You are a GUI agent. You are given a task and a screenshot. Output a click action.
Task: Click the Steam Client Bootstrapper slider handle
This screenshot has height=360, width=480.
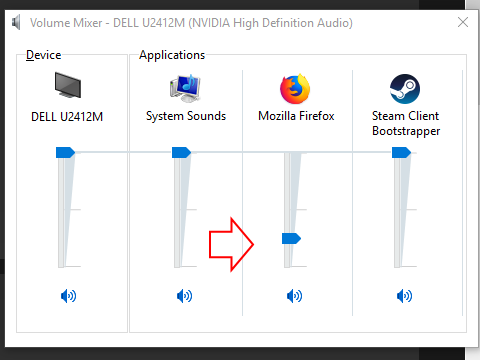(x=401, y=152)
